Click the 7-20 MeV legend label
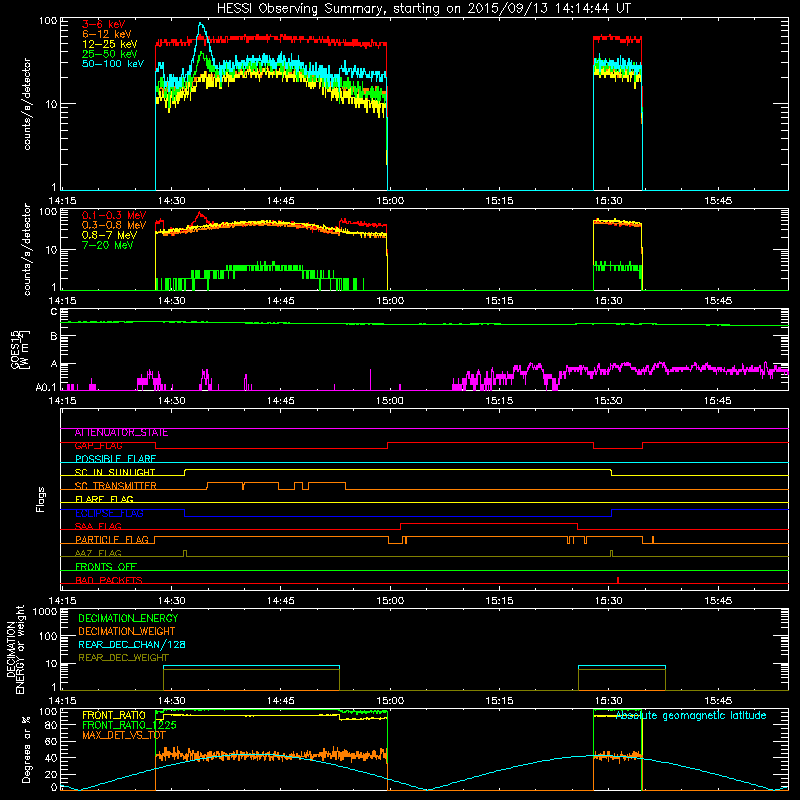The width and height of the screenshot is (800, 800). pos(108,245)
